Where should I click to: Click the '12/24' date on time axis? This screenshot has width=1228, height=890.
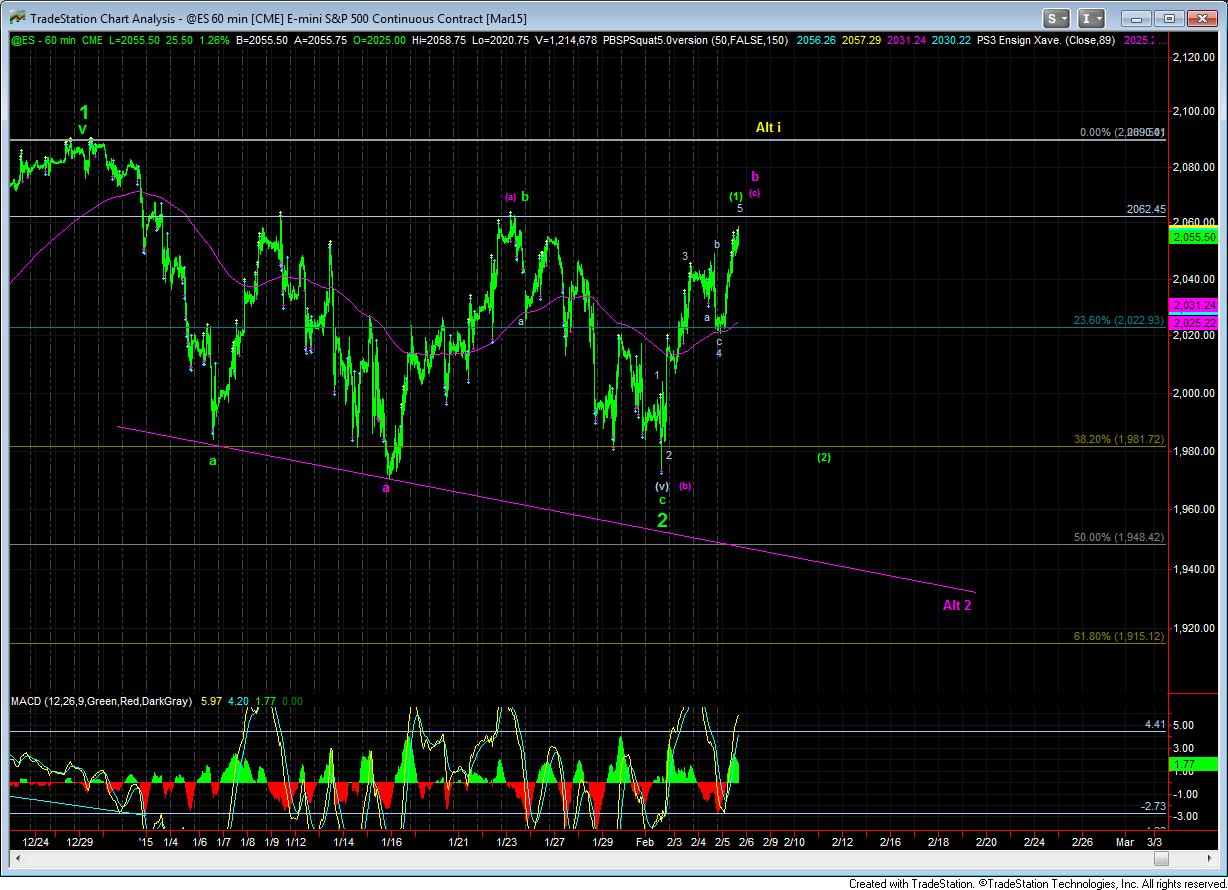click(35, 844)
